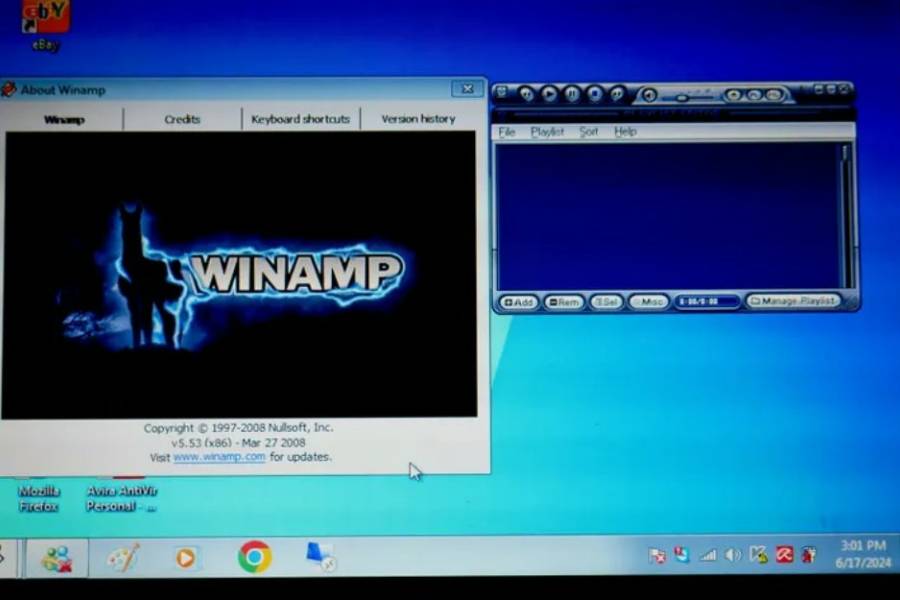
Task: Click the Manage Playlist button
Action: tap(794, 301)
